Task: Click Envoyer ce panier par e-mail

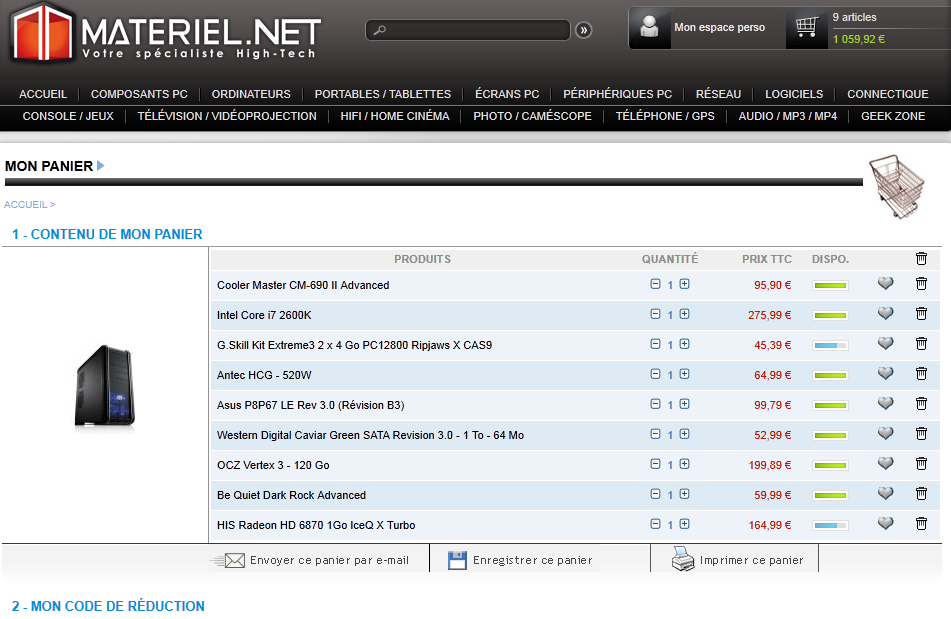Action: tap(318, 560)
